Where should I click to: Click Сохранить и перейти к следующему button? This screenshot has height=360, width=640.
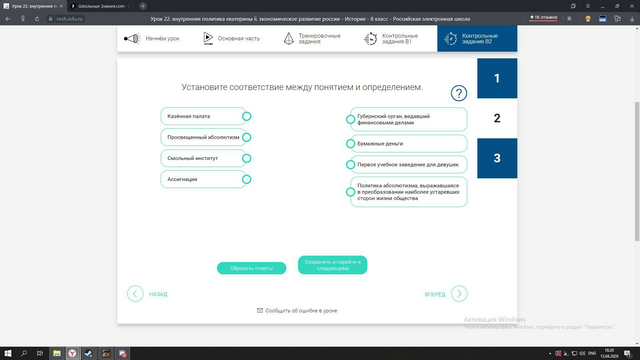[333, 265]
